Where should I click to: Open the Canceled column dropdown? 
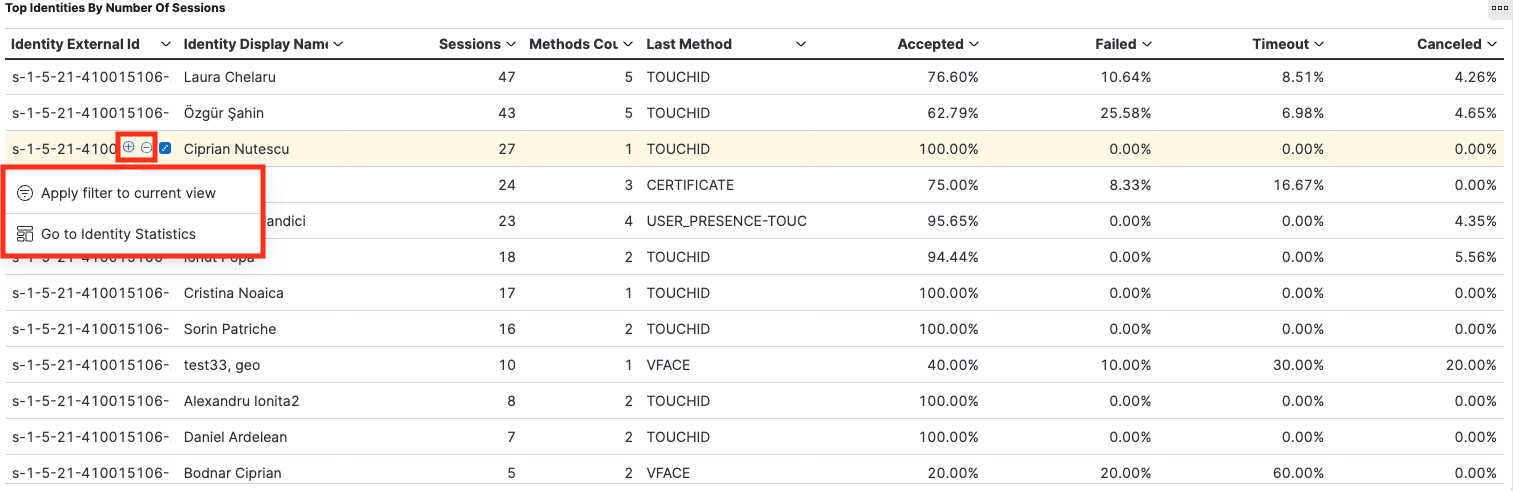tap(1492, 44)
